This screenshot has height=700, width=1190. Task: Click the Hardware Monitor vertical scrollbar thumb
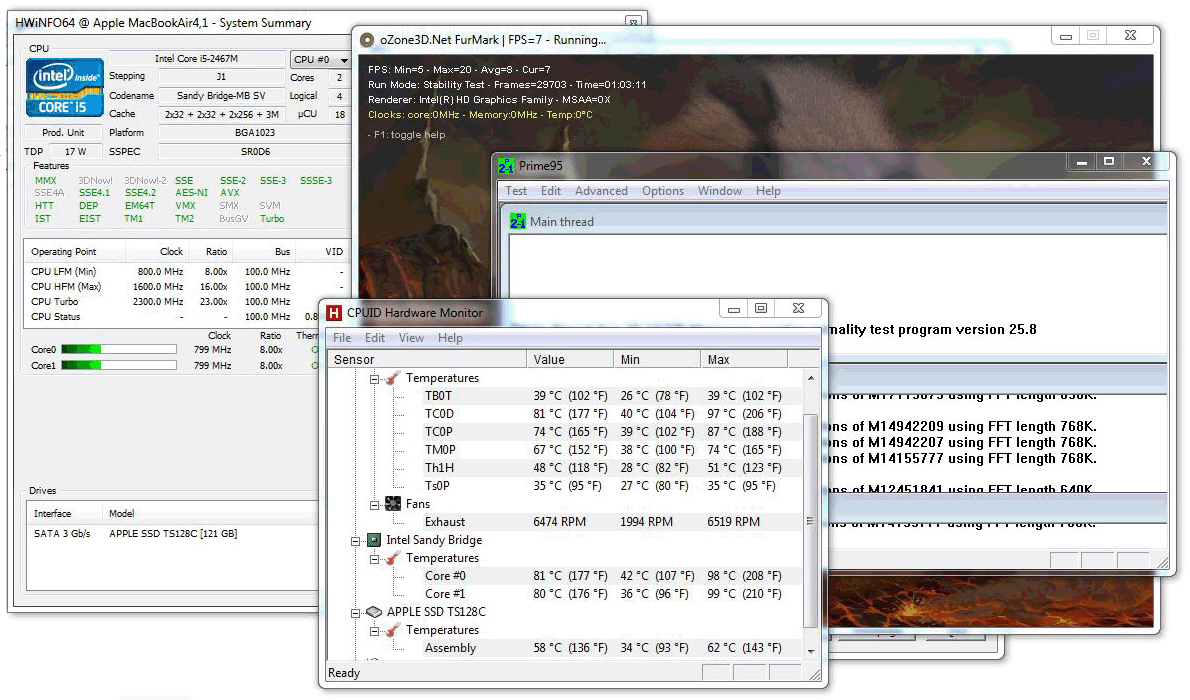(811, 521)
